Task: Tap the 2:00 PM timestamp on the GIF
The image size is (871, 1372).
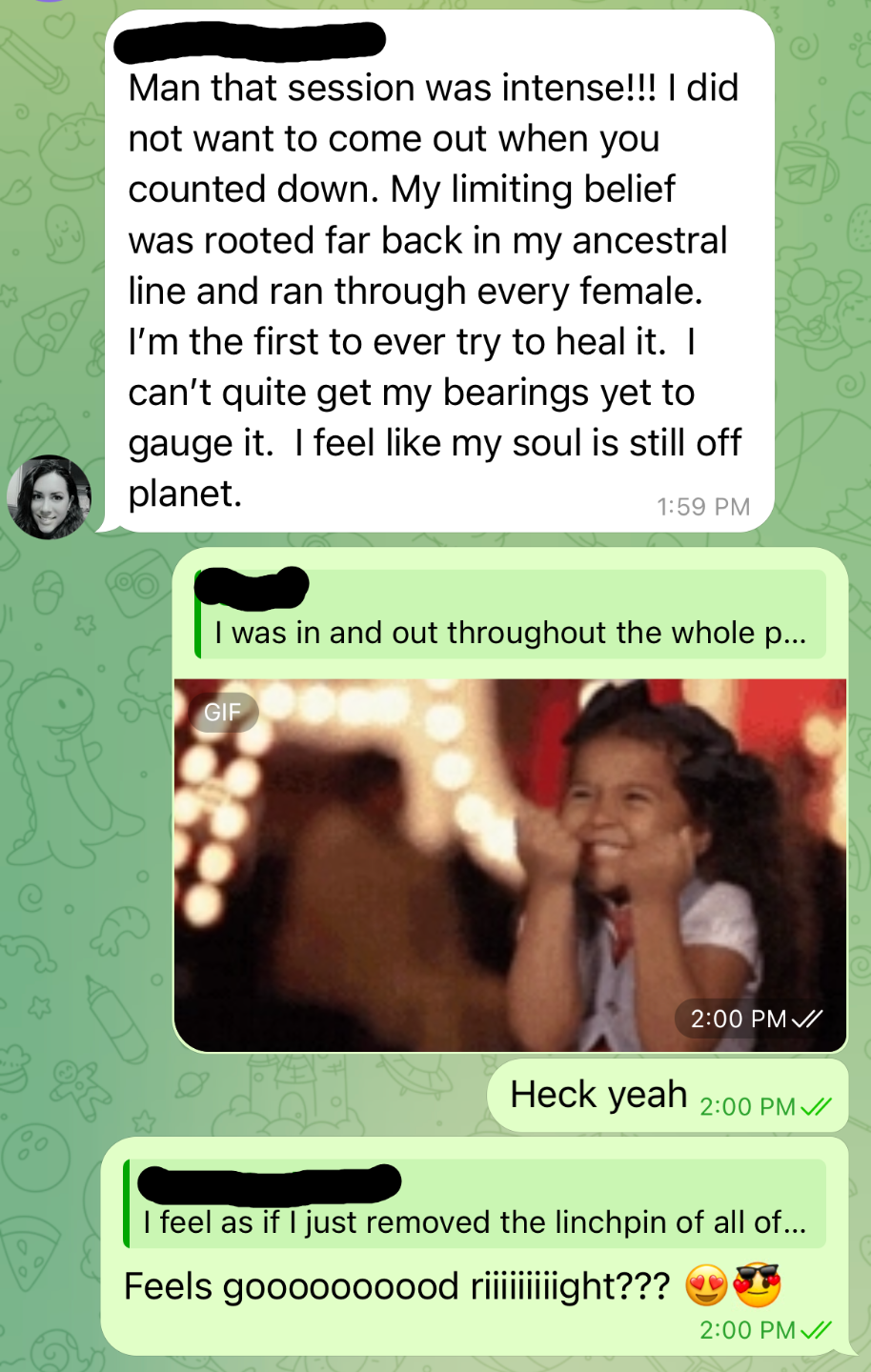Action: click(739, 1019)
